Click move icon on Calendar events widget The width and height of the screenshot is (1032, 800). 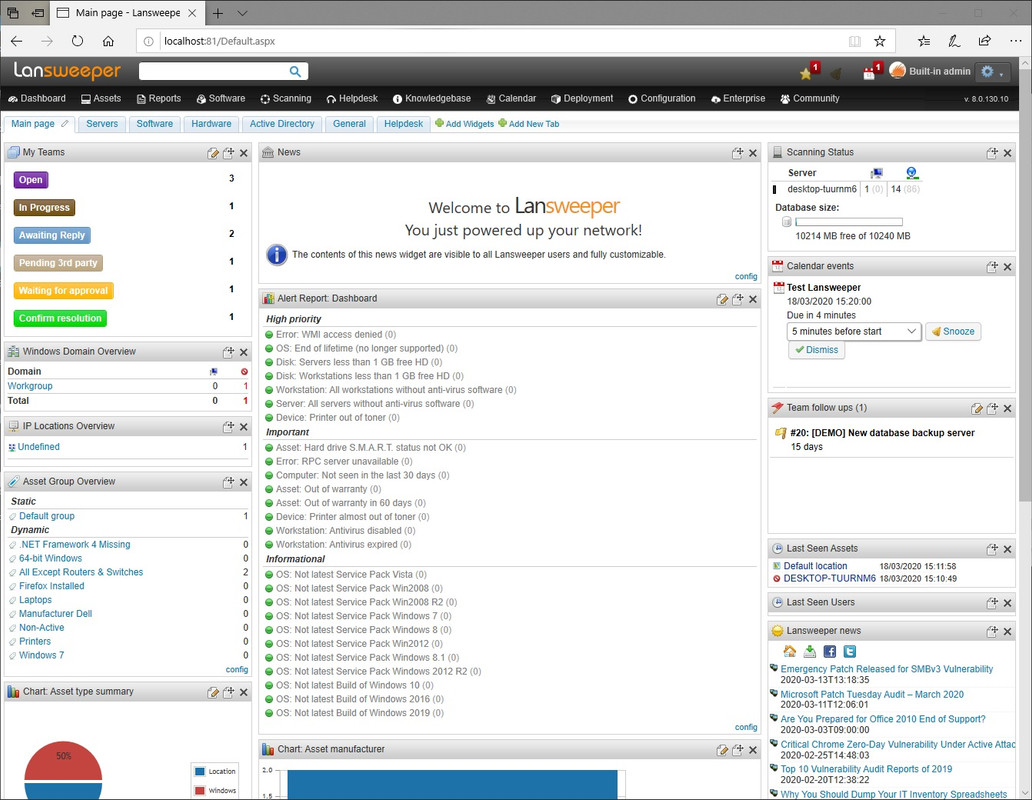click(992, 267)
